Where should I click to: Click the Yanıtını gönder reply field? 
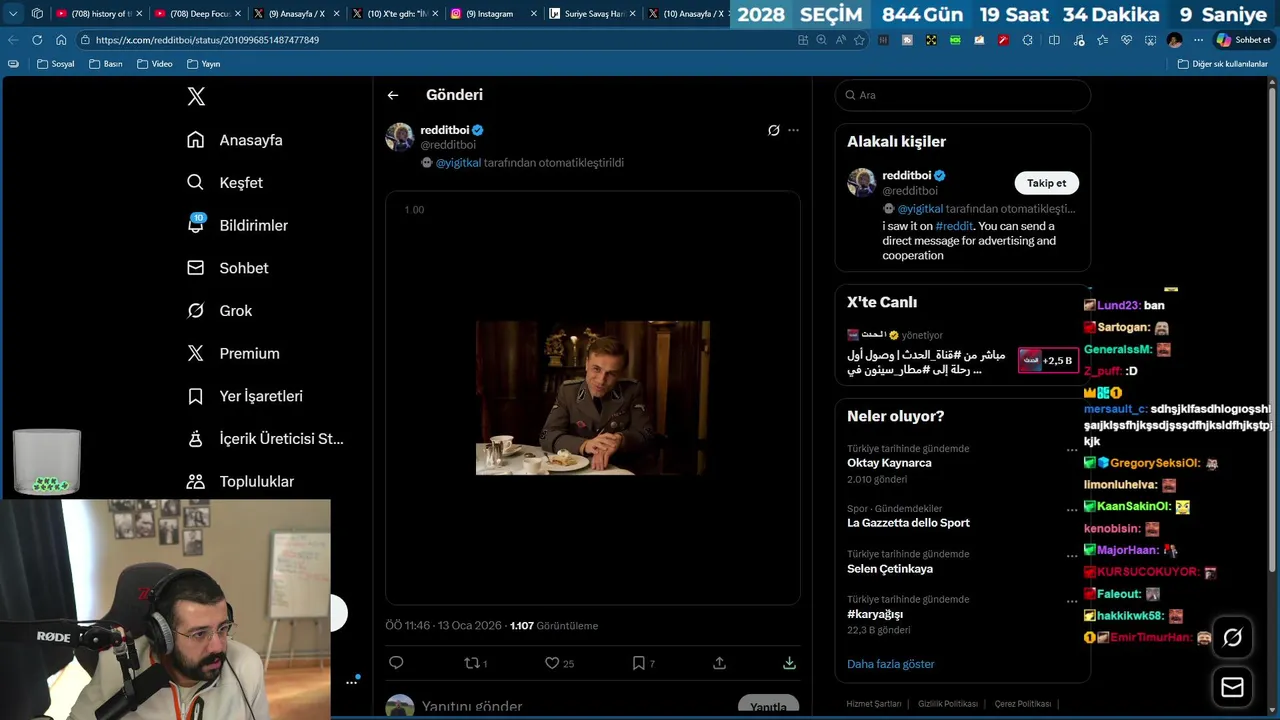(x=472, y=706)
